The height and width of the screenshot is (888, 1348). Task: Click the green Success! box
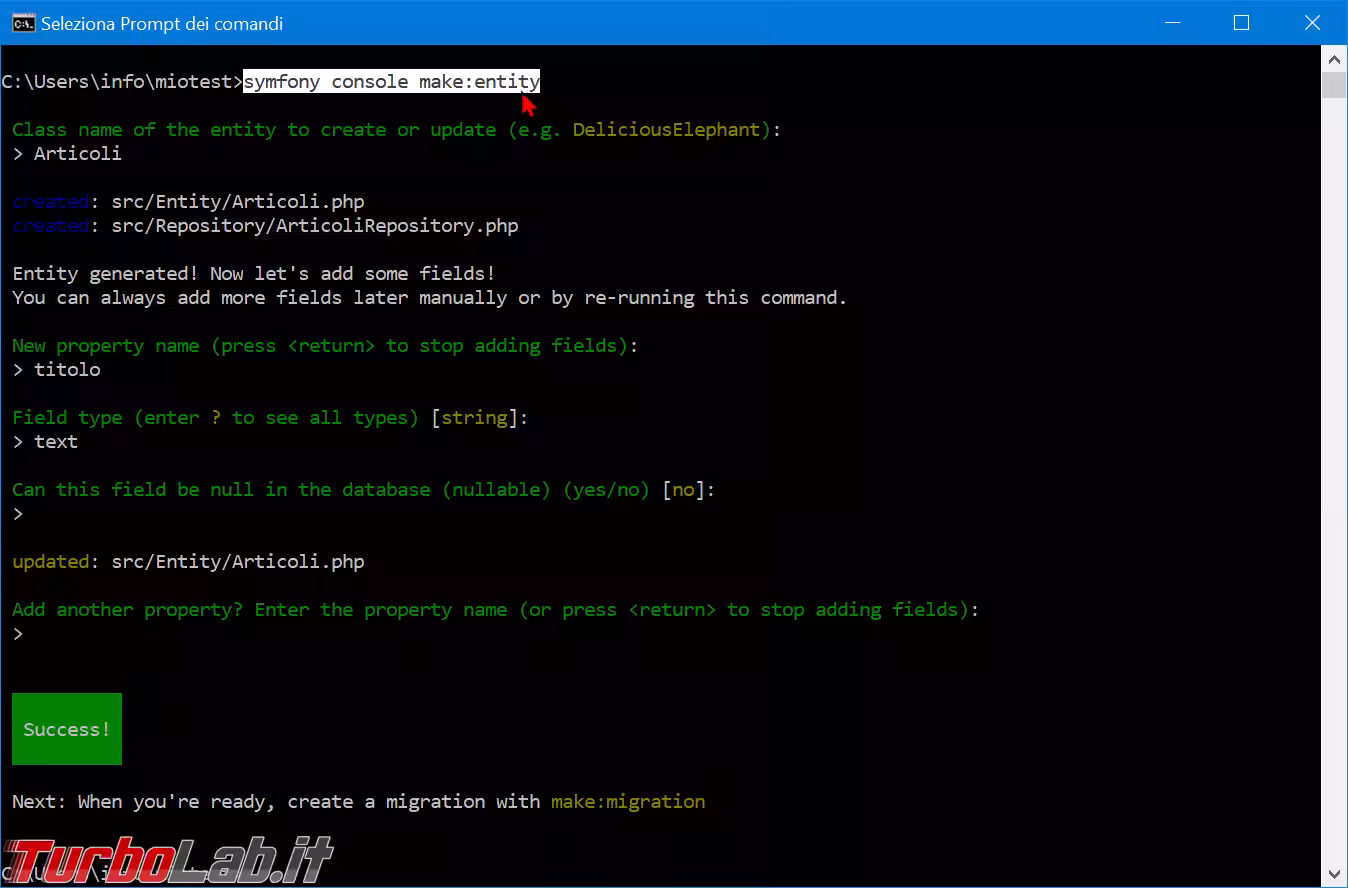click(67, 729)
